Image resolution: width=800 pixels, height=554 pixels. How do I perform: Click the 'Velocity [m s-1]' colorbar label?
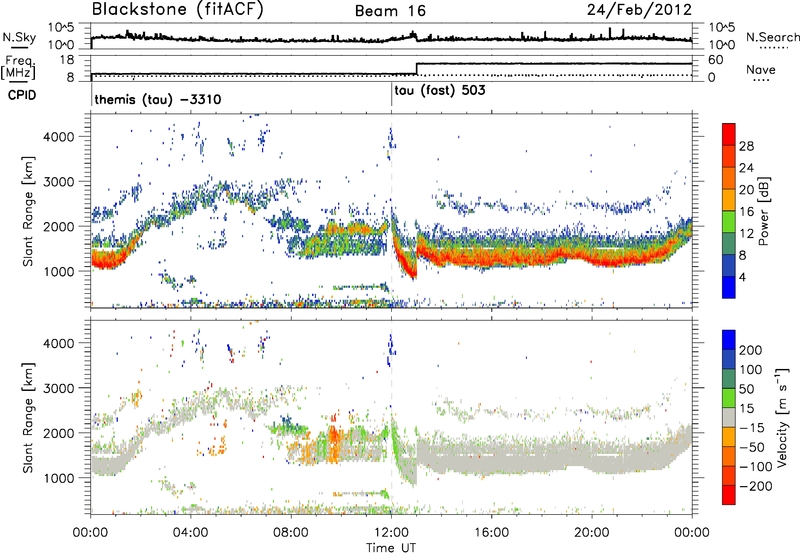click(x=781, y=417)
